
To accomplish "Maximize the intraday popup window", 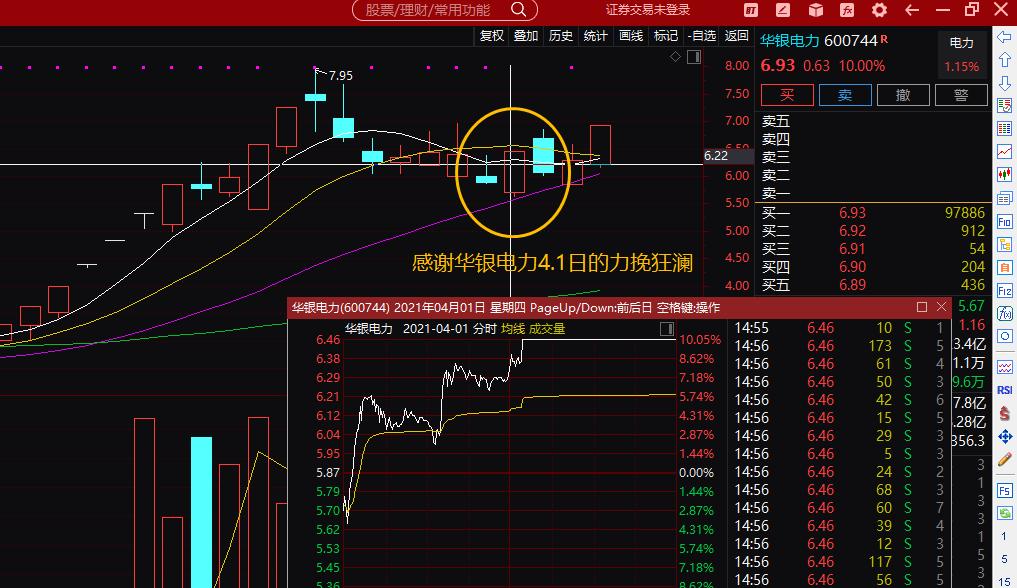I will (922, 307).
